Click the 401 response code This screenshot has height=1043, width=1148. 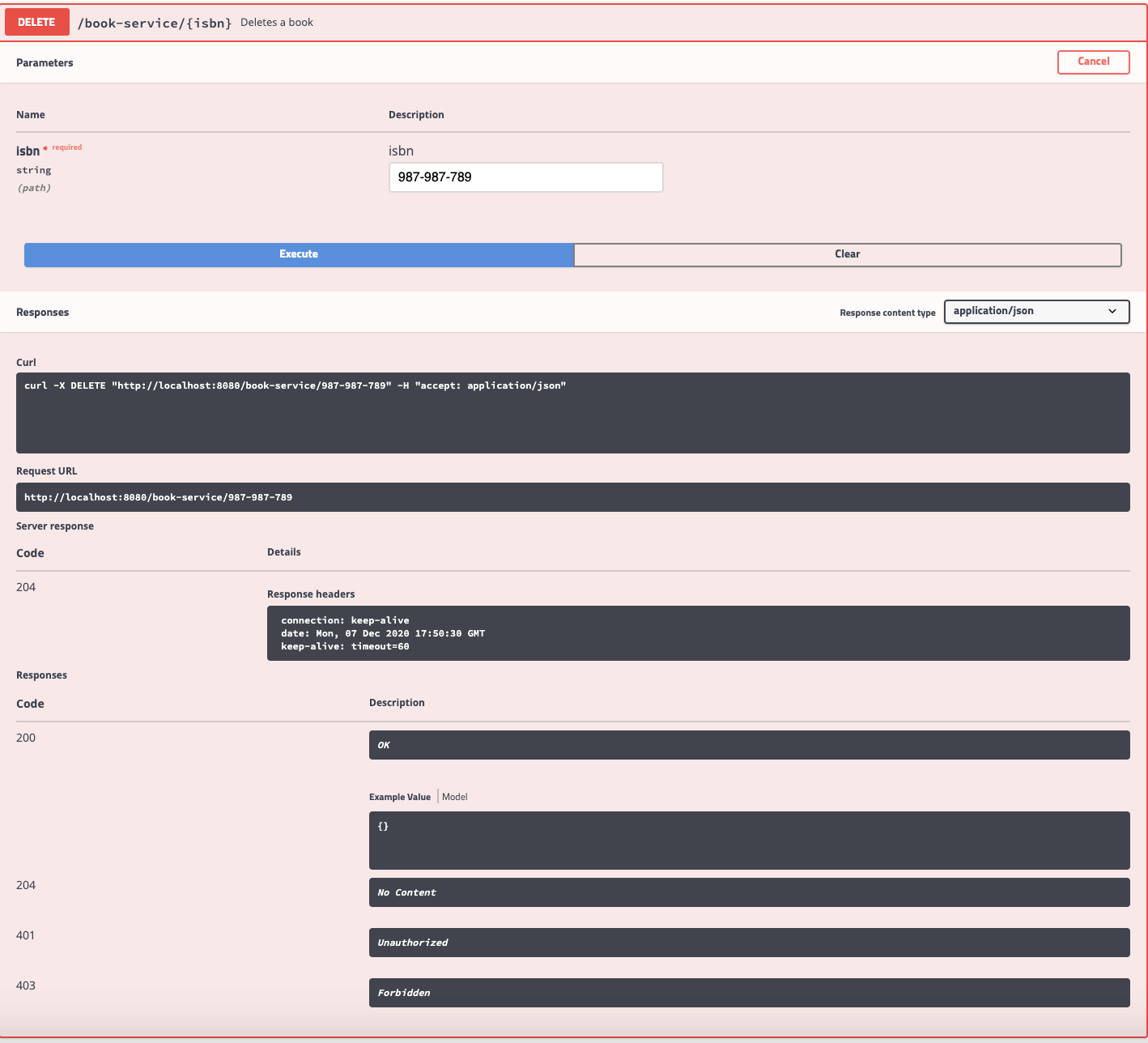(26, 935)
